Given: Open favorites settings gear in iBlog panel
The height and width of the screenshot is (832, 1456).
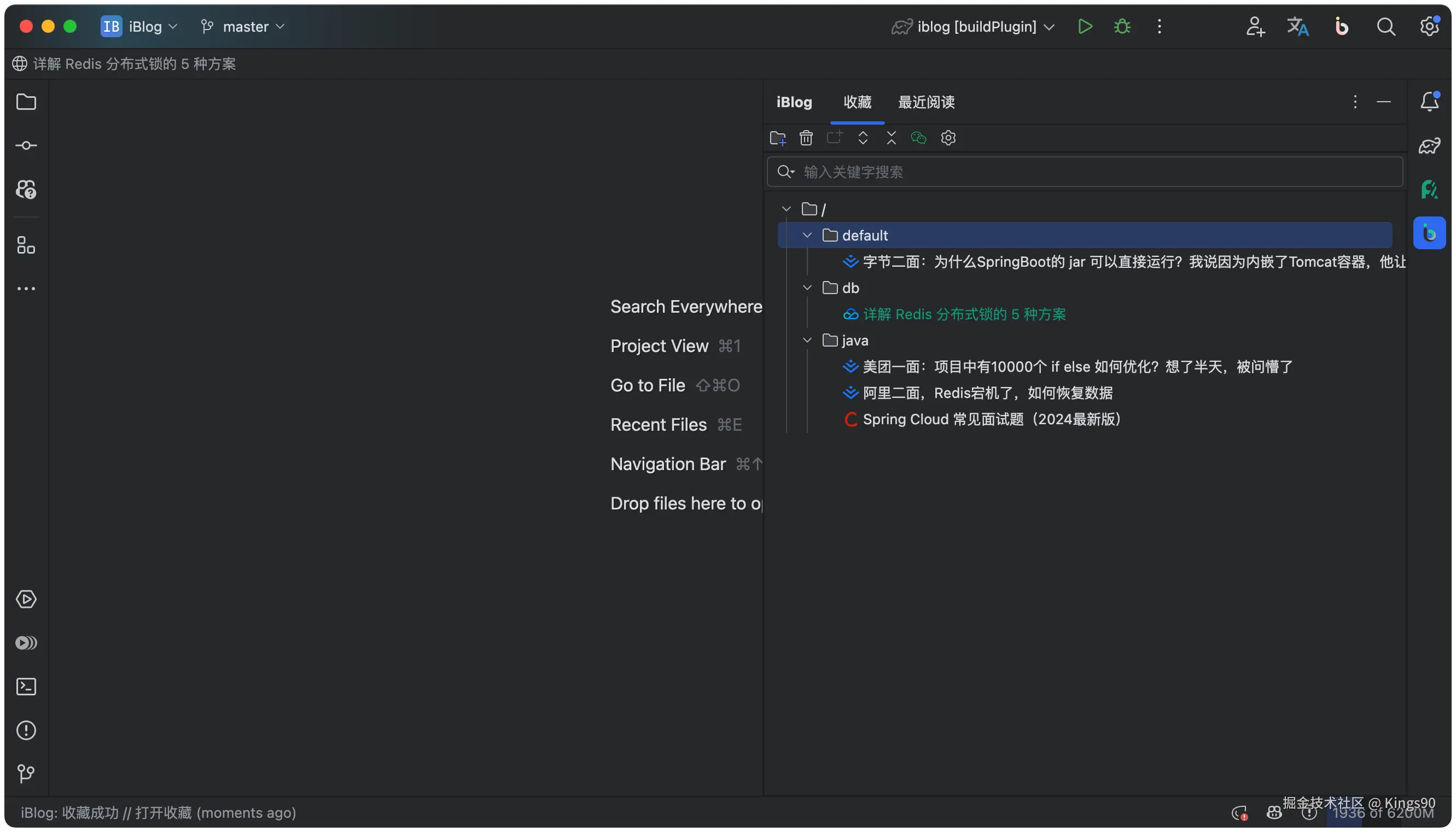Looking at the screenshot, I should (948, 138).
